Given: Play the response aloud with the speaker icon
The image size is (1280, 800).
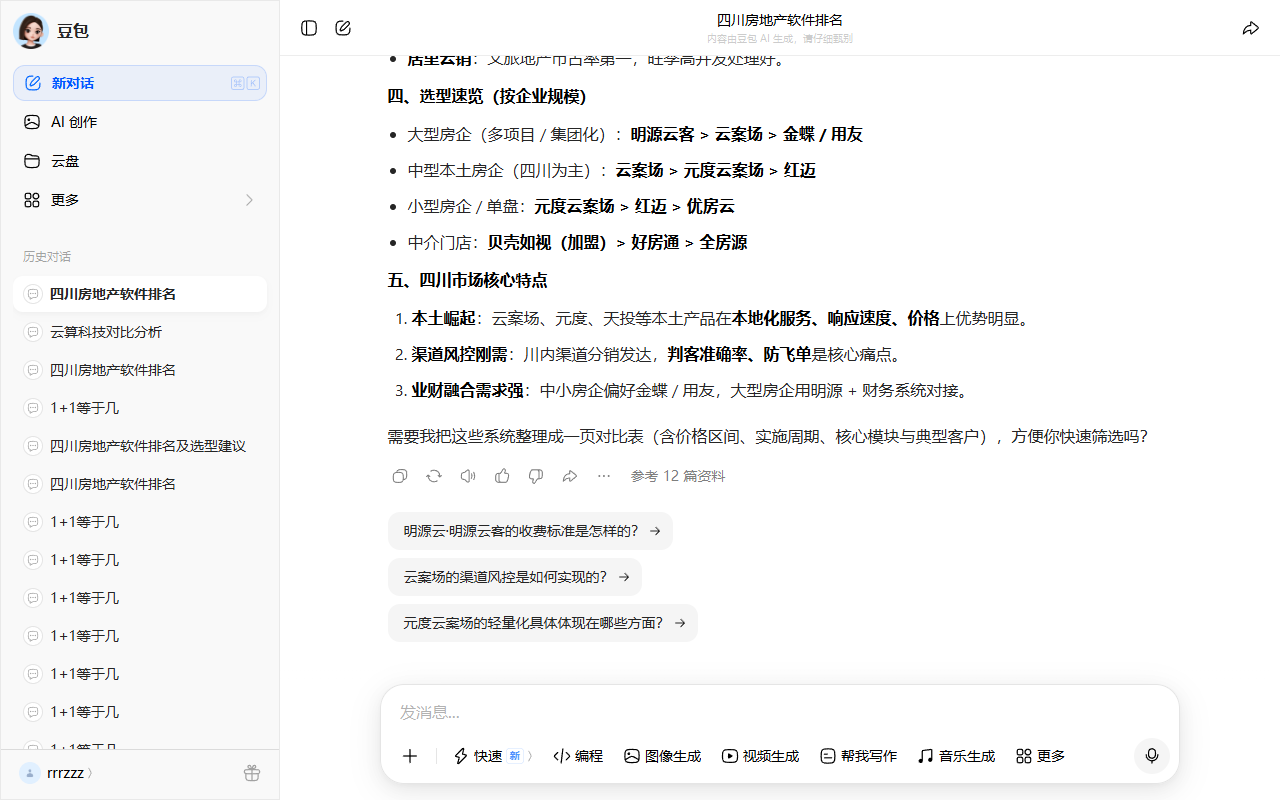Looking at the screenshot, I should (468, 476).
